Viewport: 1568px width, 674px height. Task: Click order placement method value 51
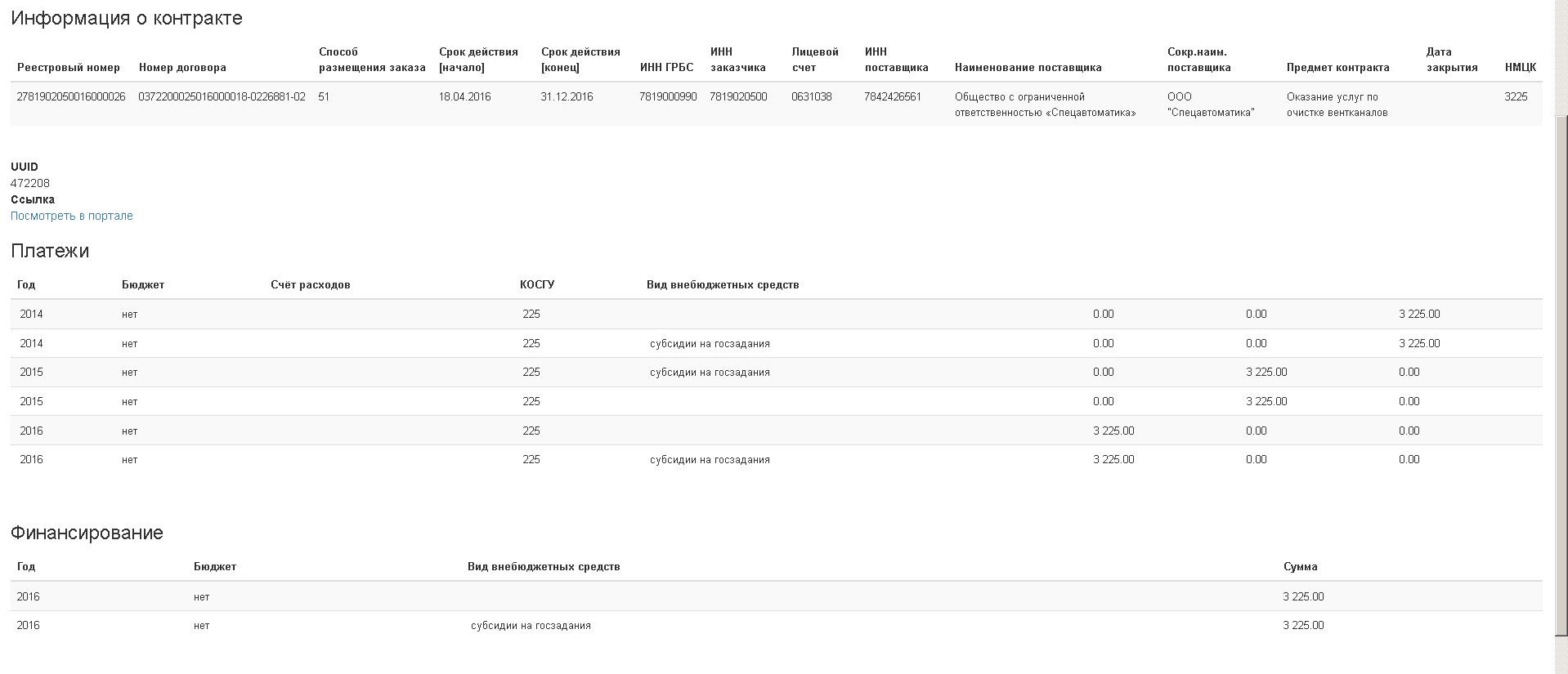point(324,96)
